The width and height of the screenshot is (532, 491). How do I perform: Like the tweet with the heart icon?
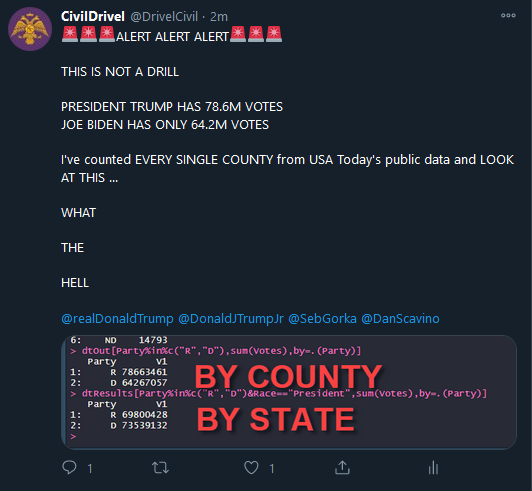pyautogui.click(x=251, y=468)
